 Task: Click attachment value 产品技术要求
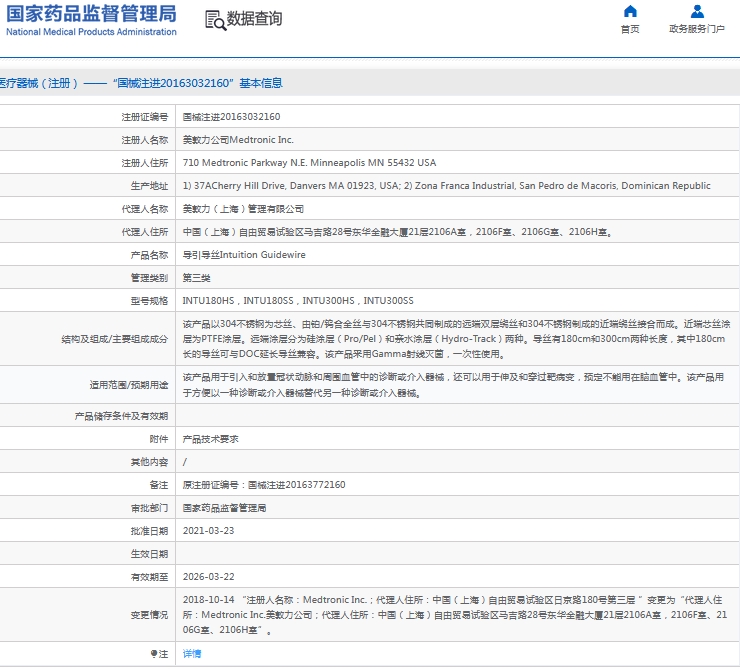click(x=210, y=439)
